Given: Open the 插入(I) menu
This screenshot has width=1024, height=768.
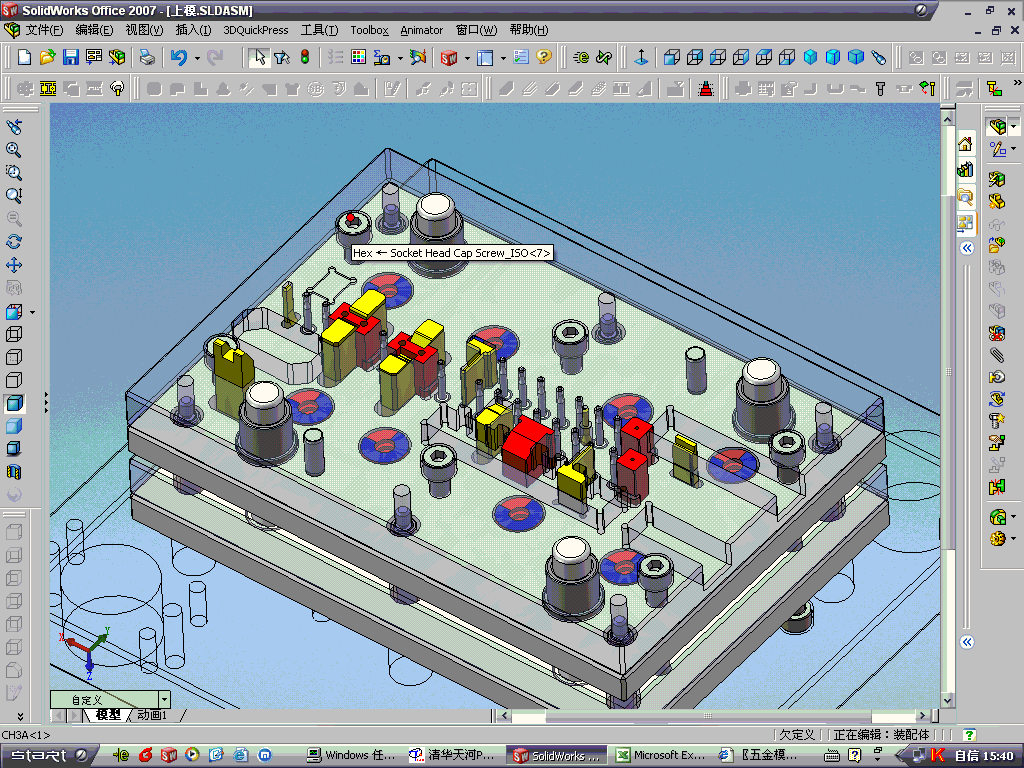Looking at the screenshot, I should click(193, 29).
